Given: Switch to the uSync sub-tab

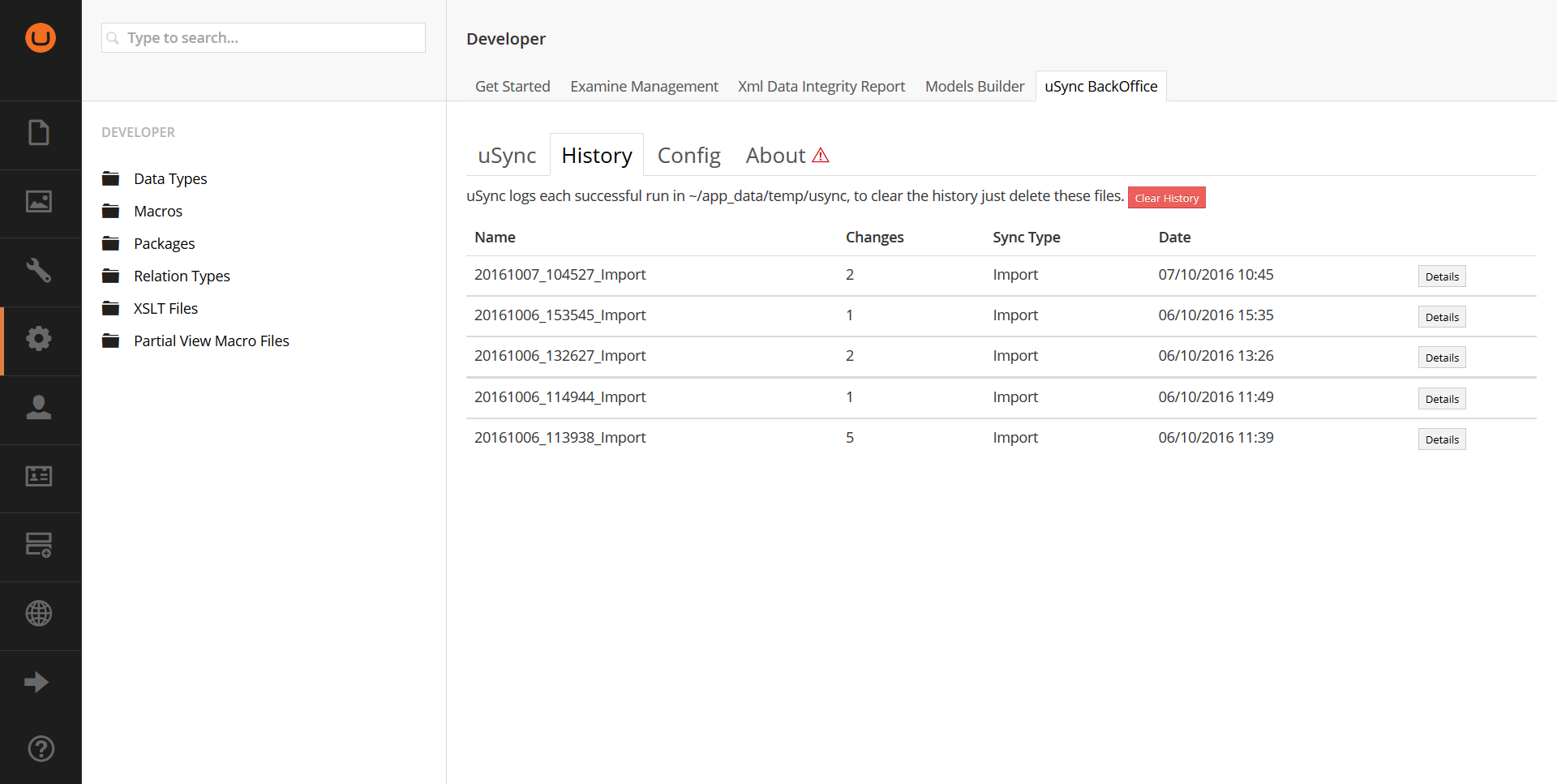Looking at the screenshot, I should pyautogui.click(x=507, y=155).
